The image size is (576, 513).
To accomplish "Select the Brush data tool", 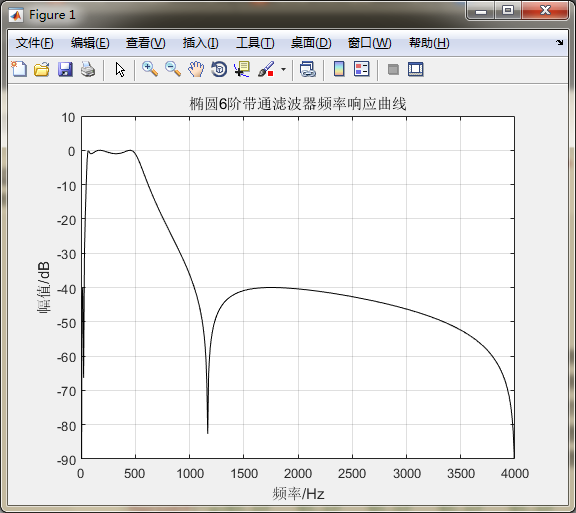I will 266,69.
